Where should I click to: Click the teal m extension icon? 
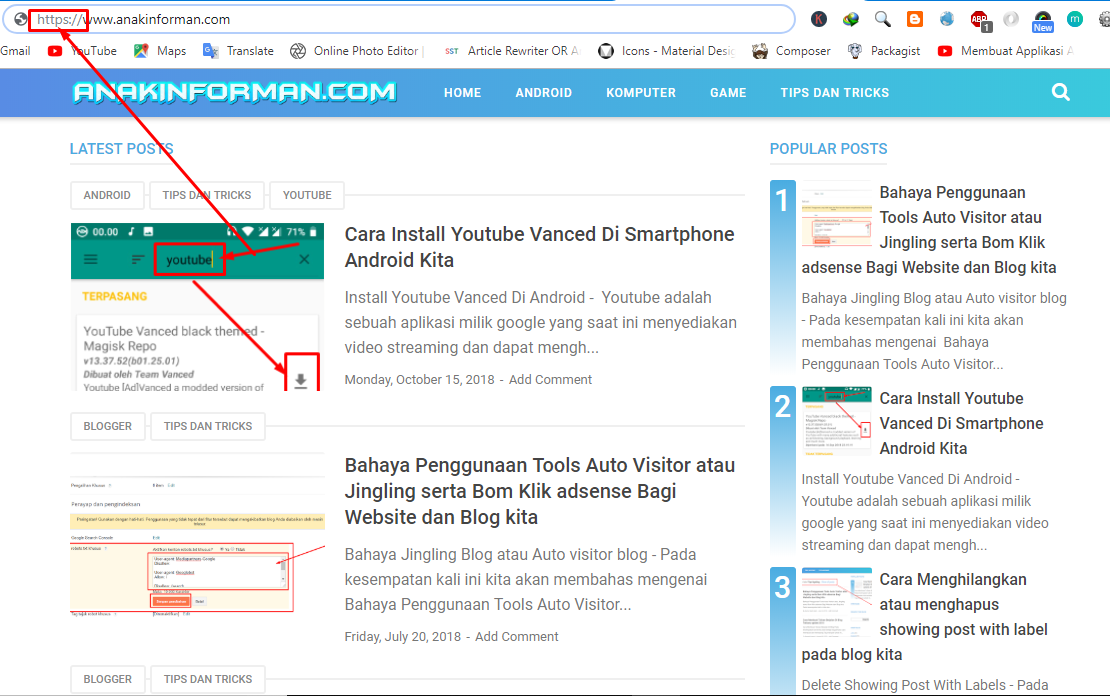pyautogui.click(x=1075, y=19)
